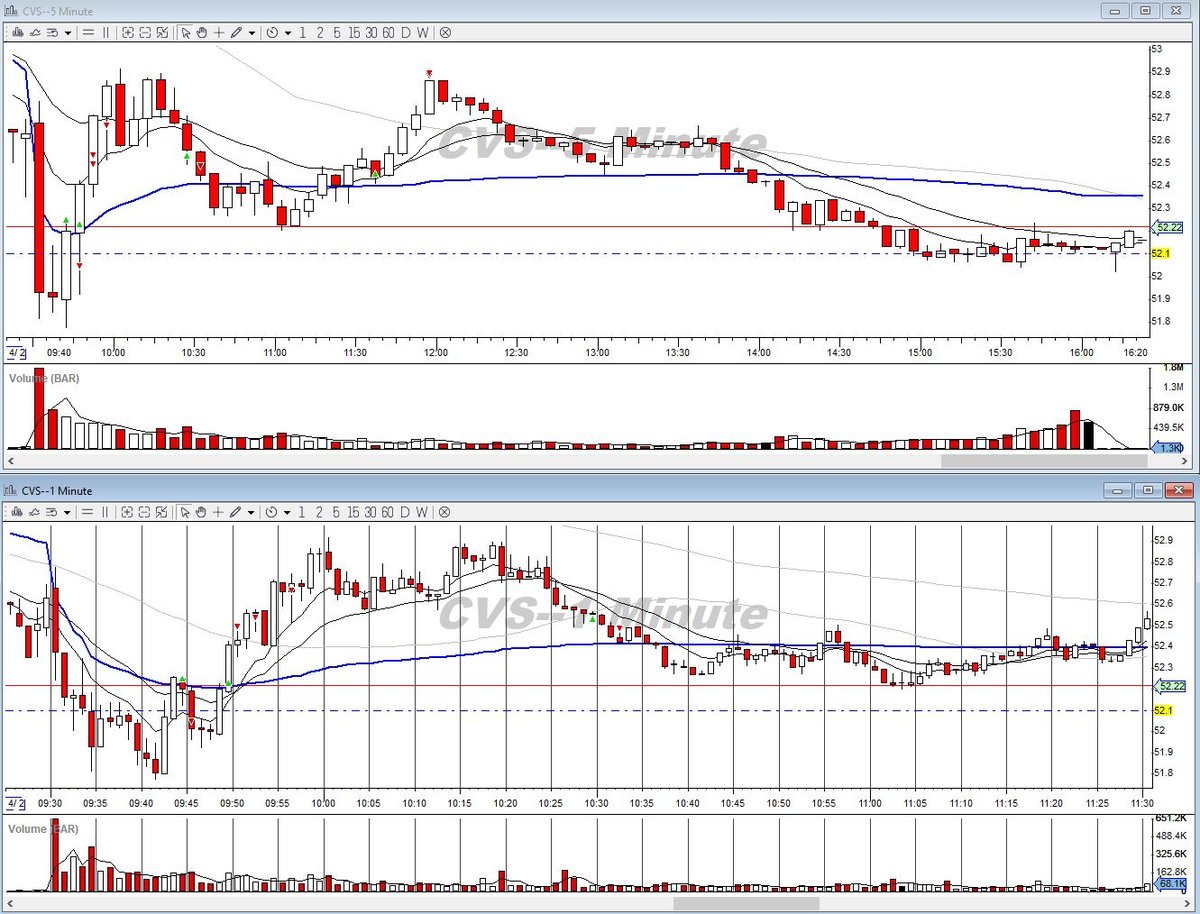1200x914 pixels.
Task: Pick the pencil drawing tool in 1-minute chart
Action: click(236, 511)
